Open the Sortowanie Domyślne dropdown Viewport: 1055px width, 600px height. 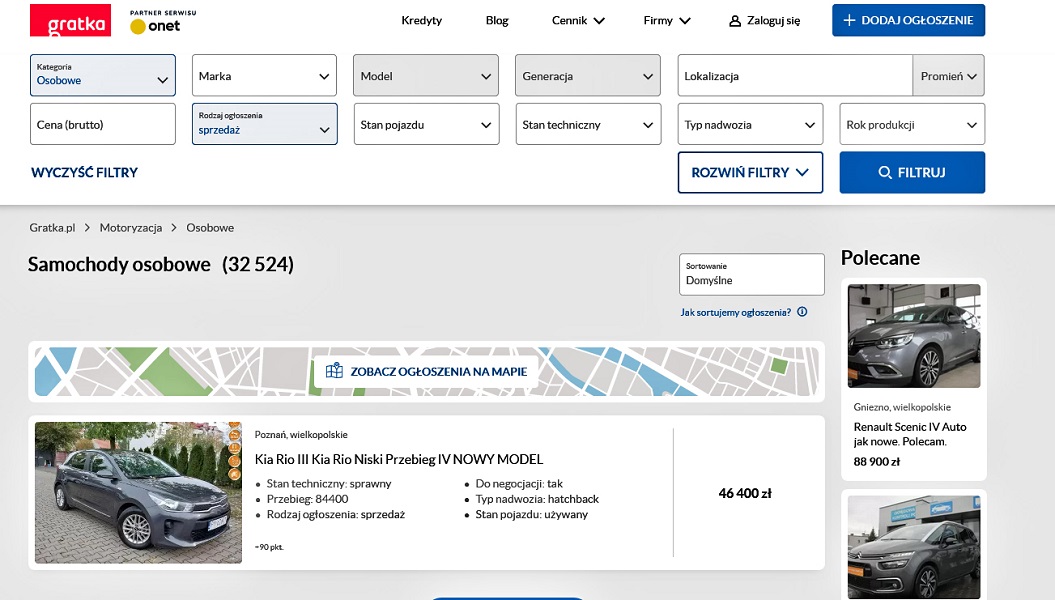752,274
